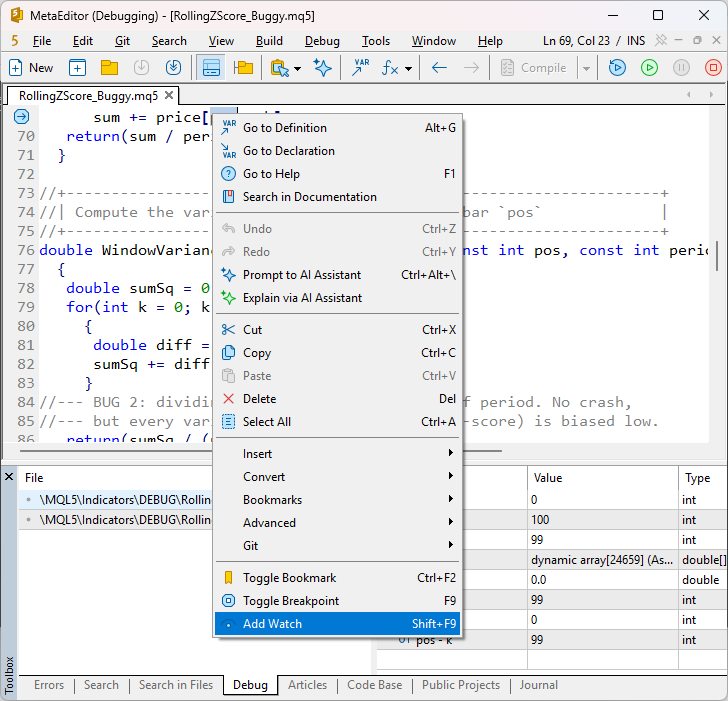The width and height of the screenshot is (728, 701).
Task: Select Copy from the context menu
Action: 338,353
